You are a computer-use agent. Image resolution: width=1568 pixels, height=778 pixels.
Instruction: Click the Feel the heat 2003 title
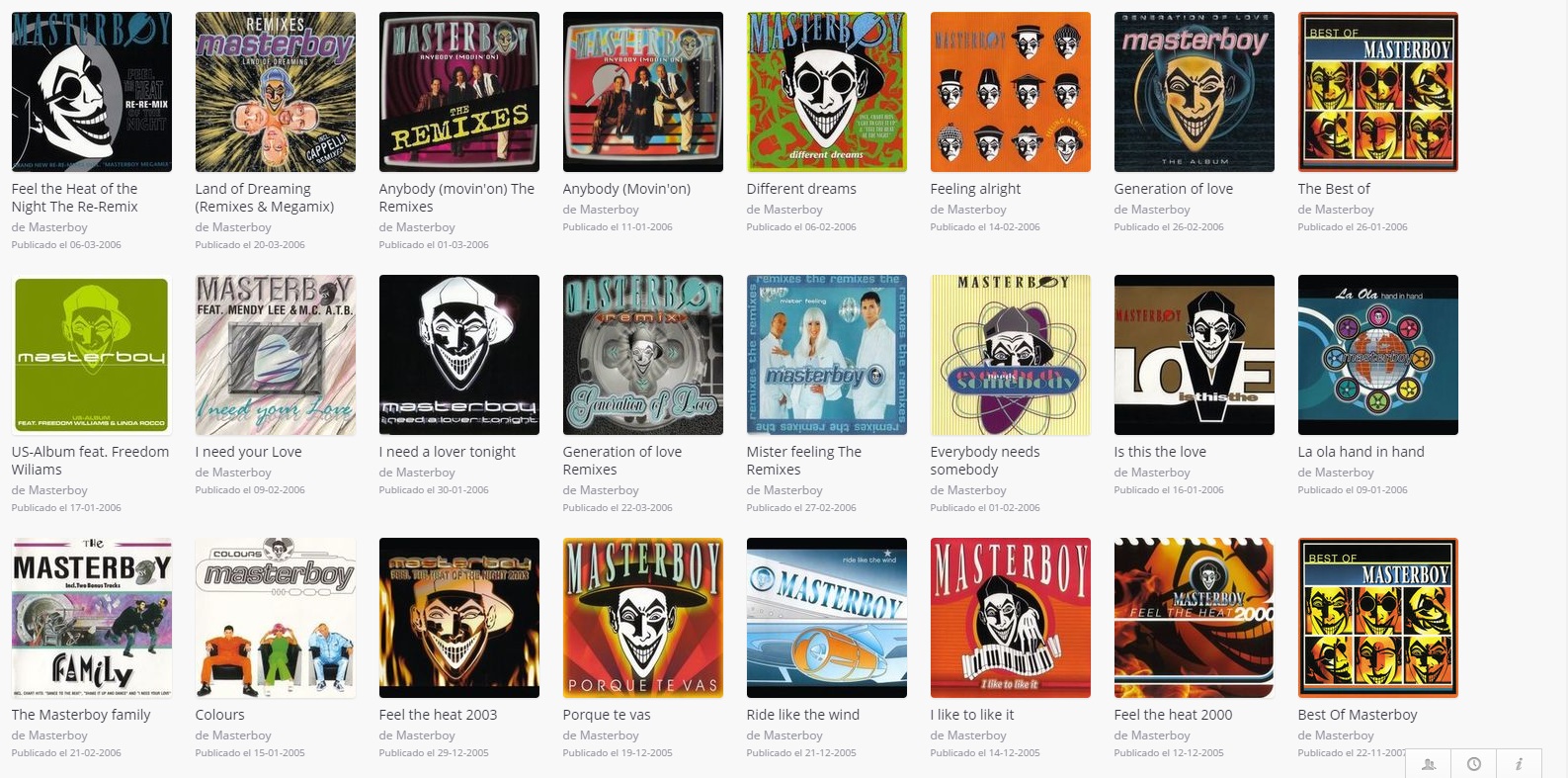[438, 715]
